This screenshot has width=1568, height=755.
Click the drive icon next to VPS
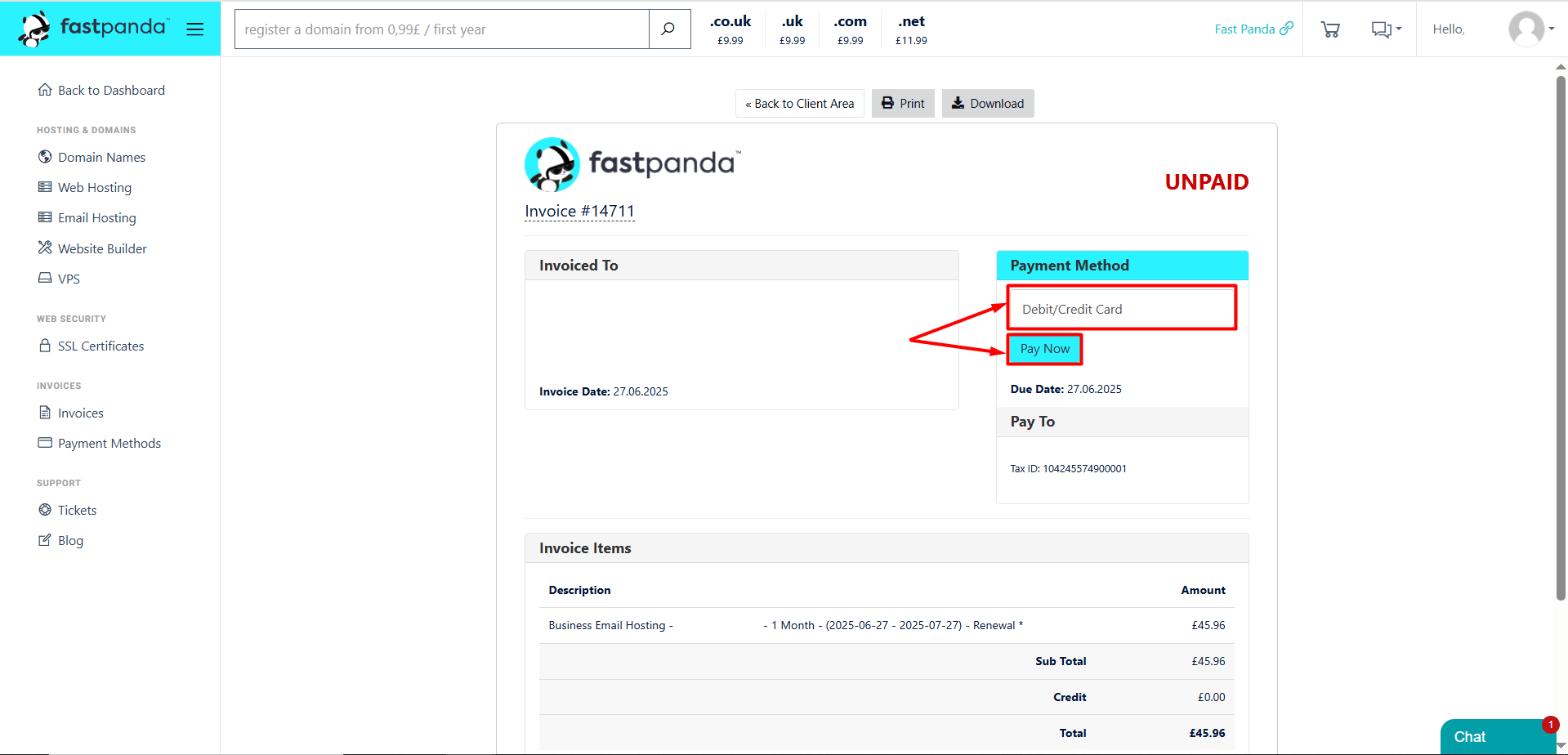(x=45, y=278)
